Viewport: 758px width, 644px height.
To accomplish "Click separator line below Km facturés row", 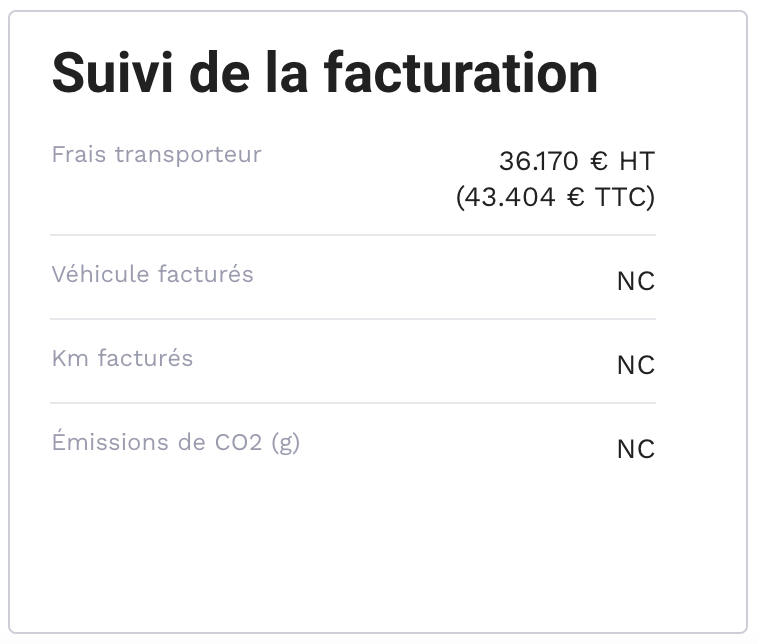I will coord(353,404).
